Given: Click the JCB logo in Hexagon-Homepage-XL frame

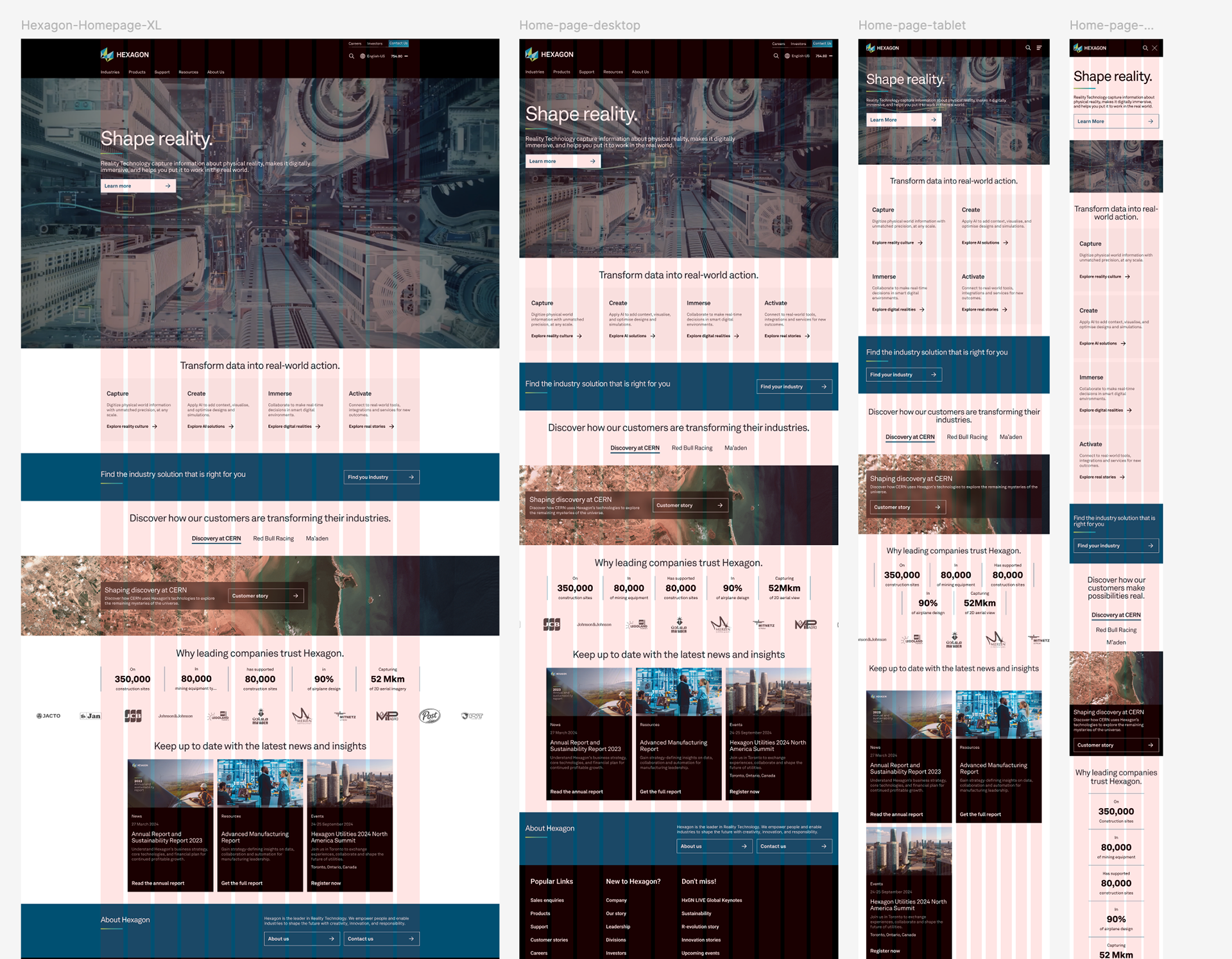Looking at the screenshot, I should 133,716.
